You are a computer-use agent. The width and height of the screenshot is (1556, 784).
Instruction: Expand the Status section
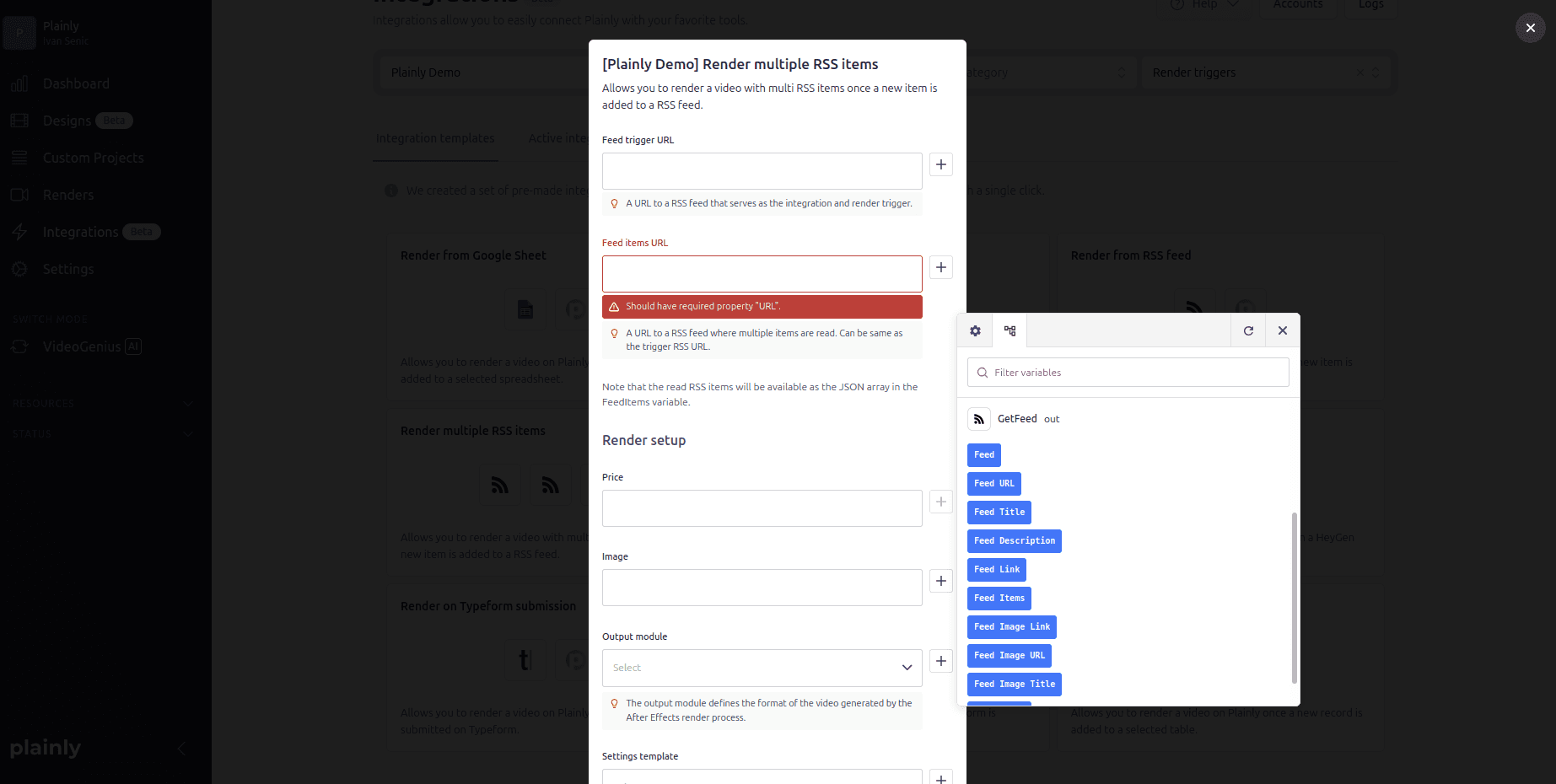point(103,434)
